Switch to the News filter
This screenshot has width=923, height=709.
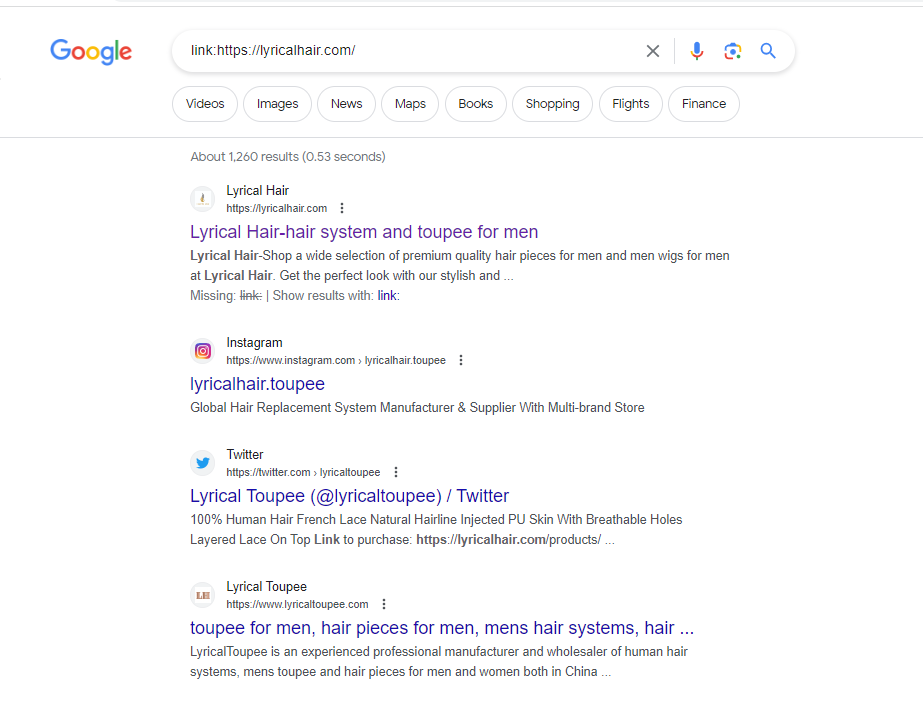(346, 104)
